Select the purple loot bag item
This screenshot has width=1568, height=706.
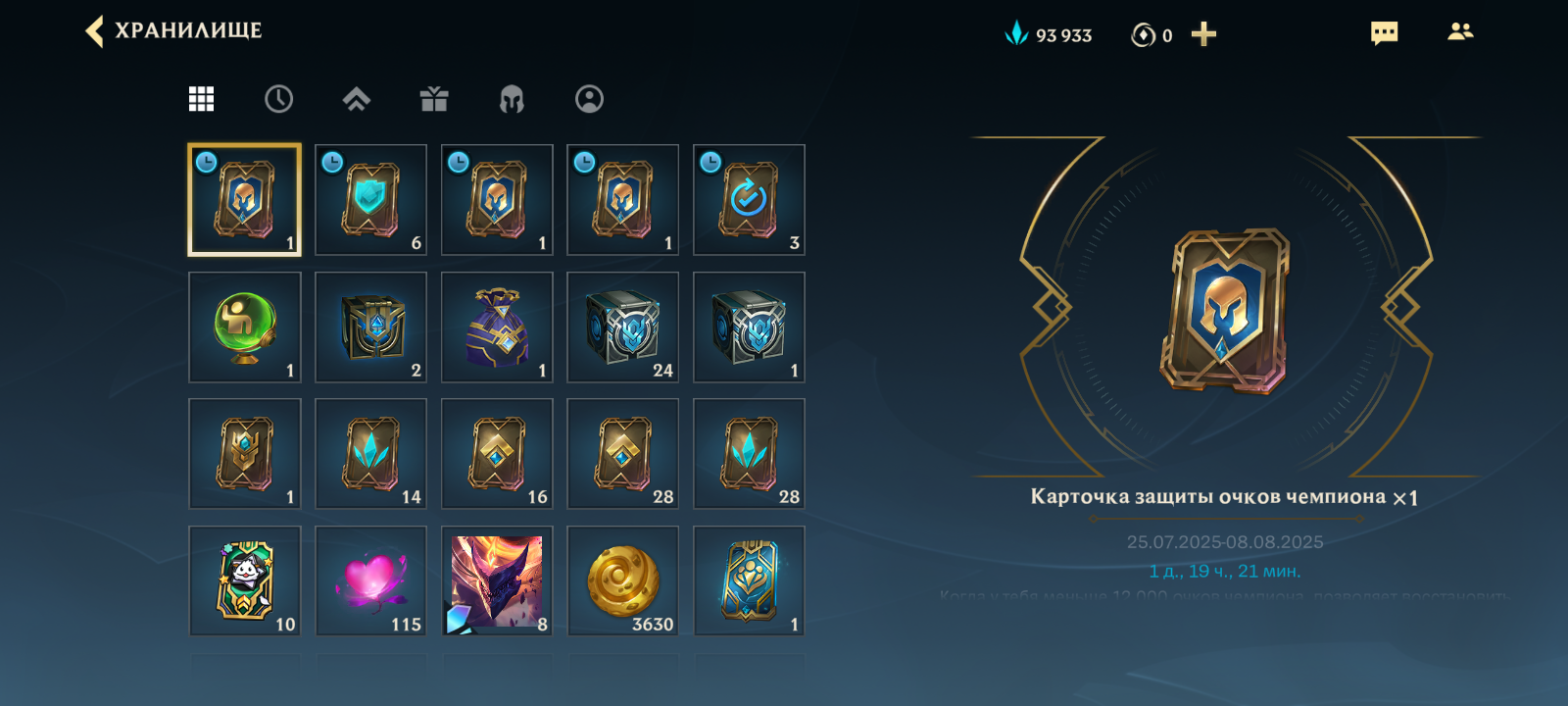click(497, 328)
